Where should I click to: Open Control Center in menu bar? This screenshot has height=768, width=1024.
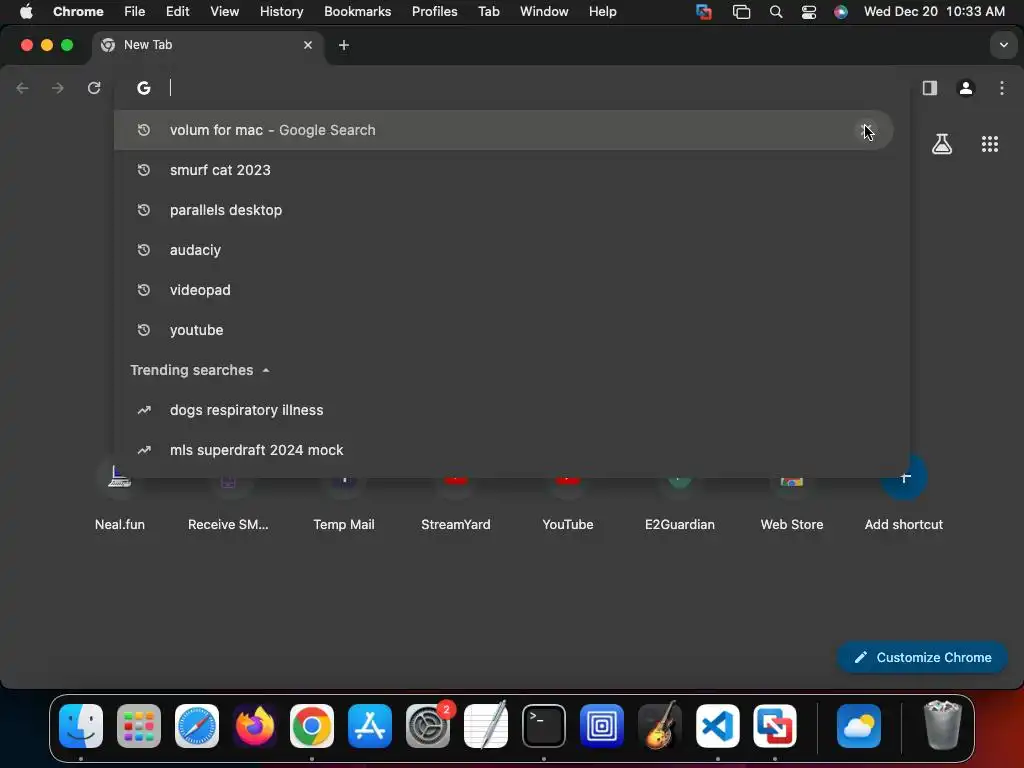(808, 12)
